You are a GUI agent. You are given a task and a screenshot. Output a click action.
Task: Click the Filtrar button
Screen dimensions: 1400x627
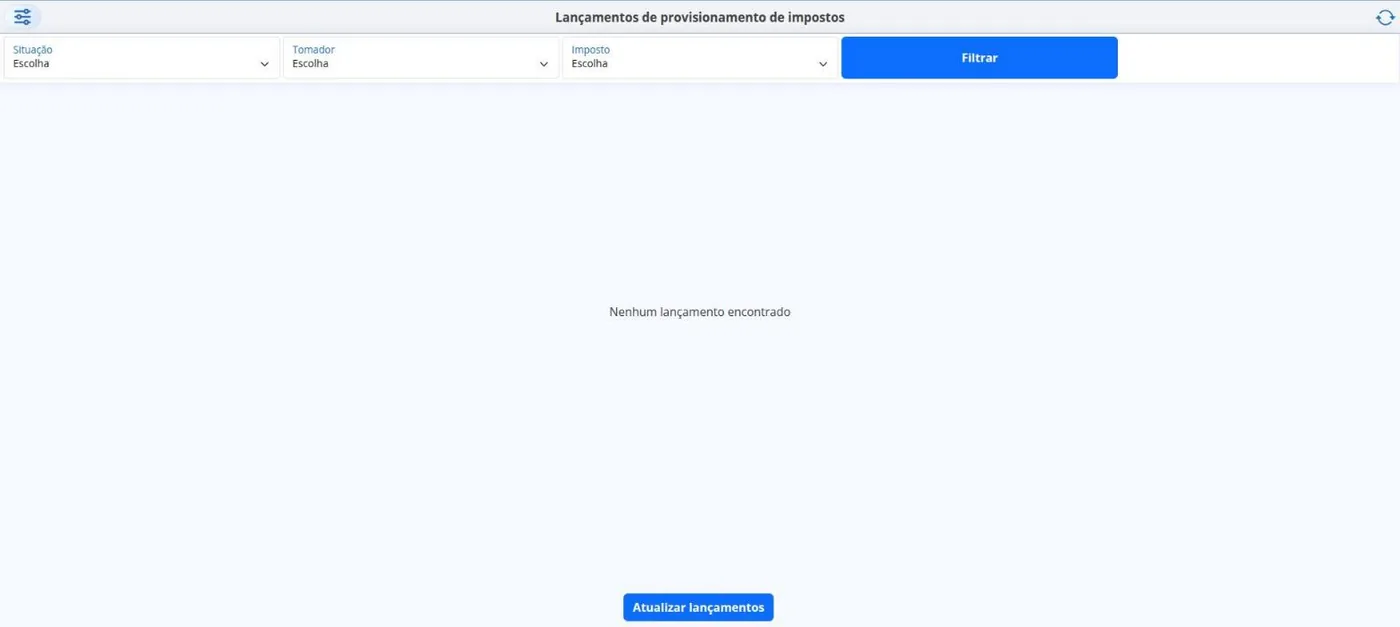[x=979, y=58]
